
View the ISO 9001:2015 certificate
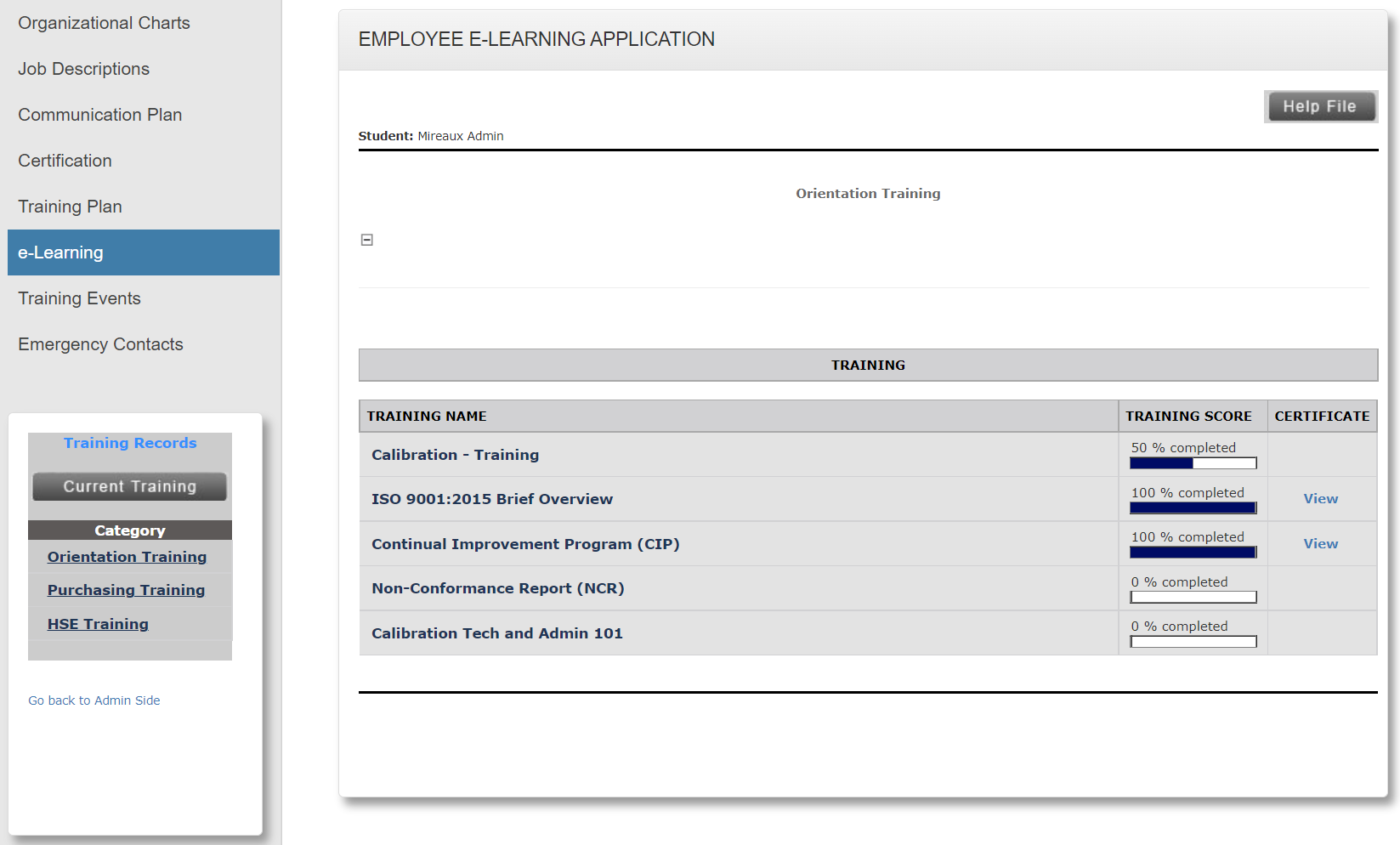(1320, 498)
